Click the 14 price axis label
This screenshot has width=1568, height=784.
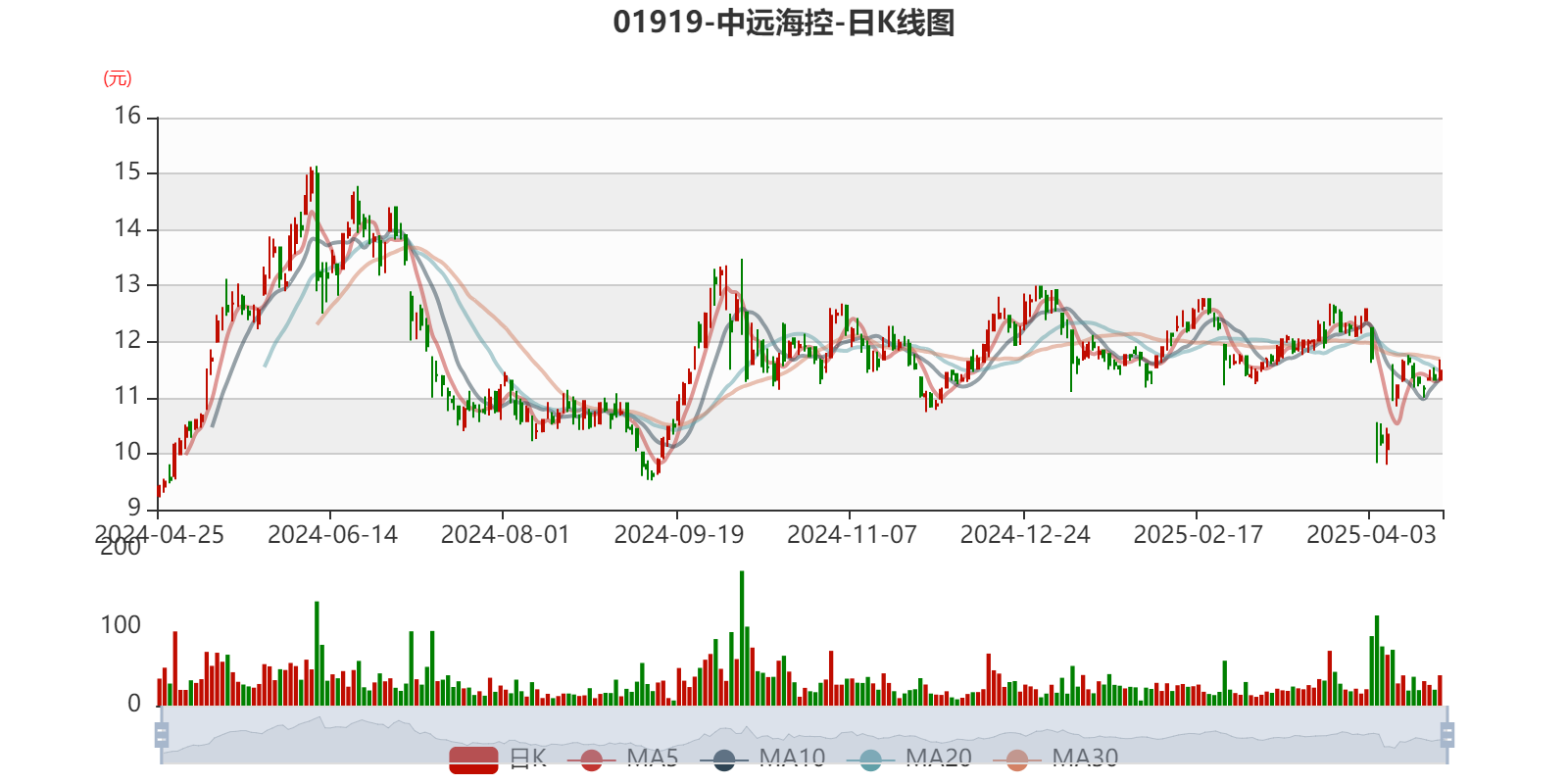(x=127, y=229)
